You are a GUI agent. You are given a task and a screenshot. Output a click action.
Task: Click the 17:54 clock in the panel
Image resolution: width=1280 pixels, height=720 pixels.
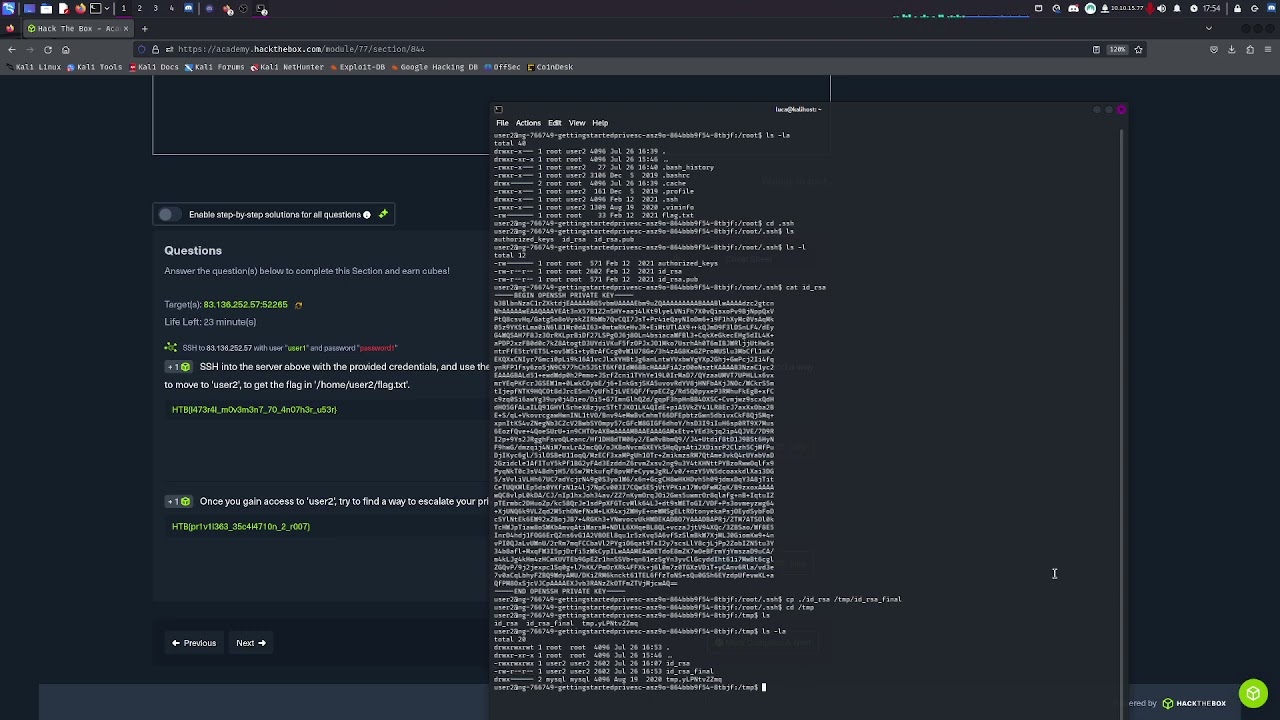[1211, 8]
